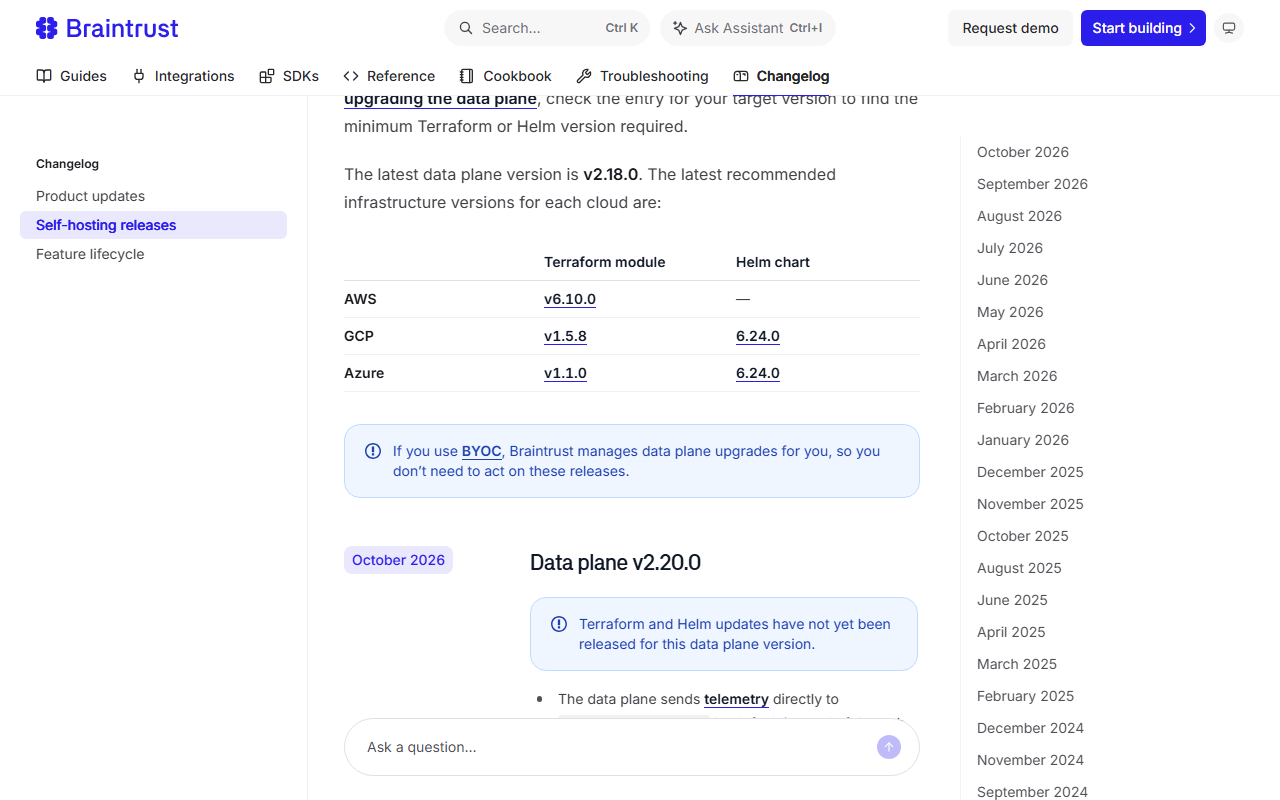
Task: Open the telemetry link
Action: 736,699
